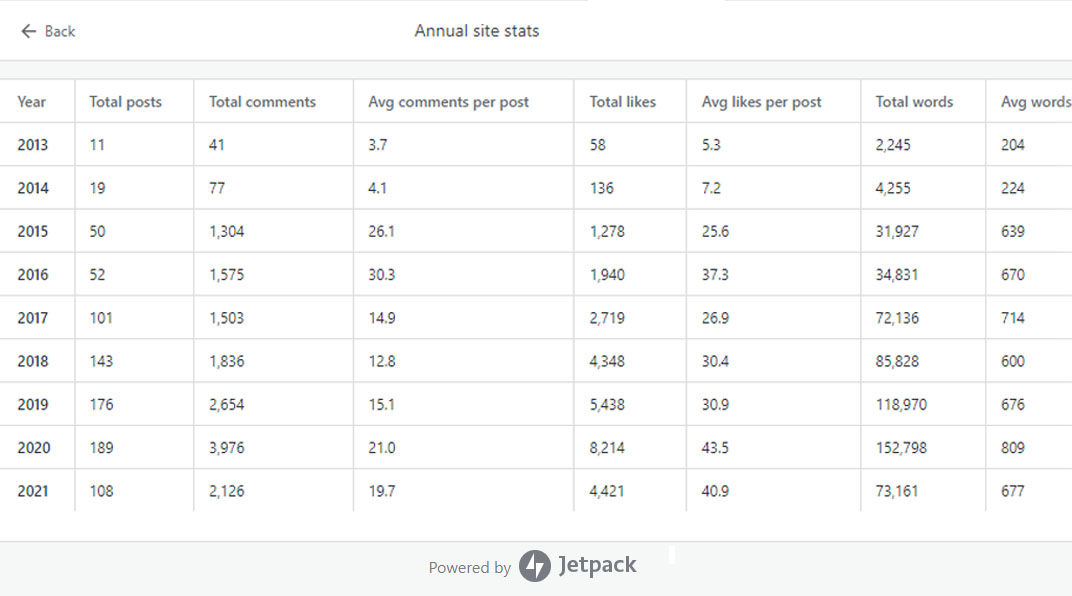
Task: Select the Total posts column header
Action: click(125, 102)
